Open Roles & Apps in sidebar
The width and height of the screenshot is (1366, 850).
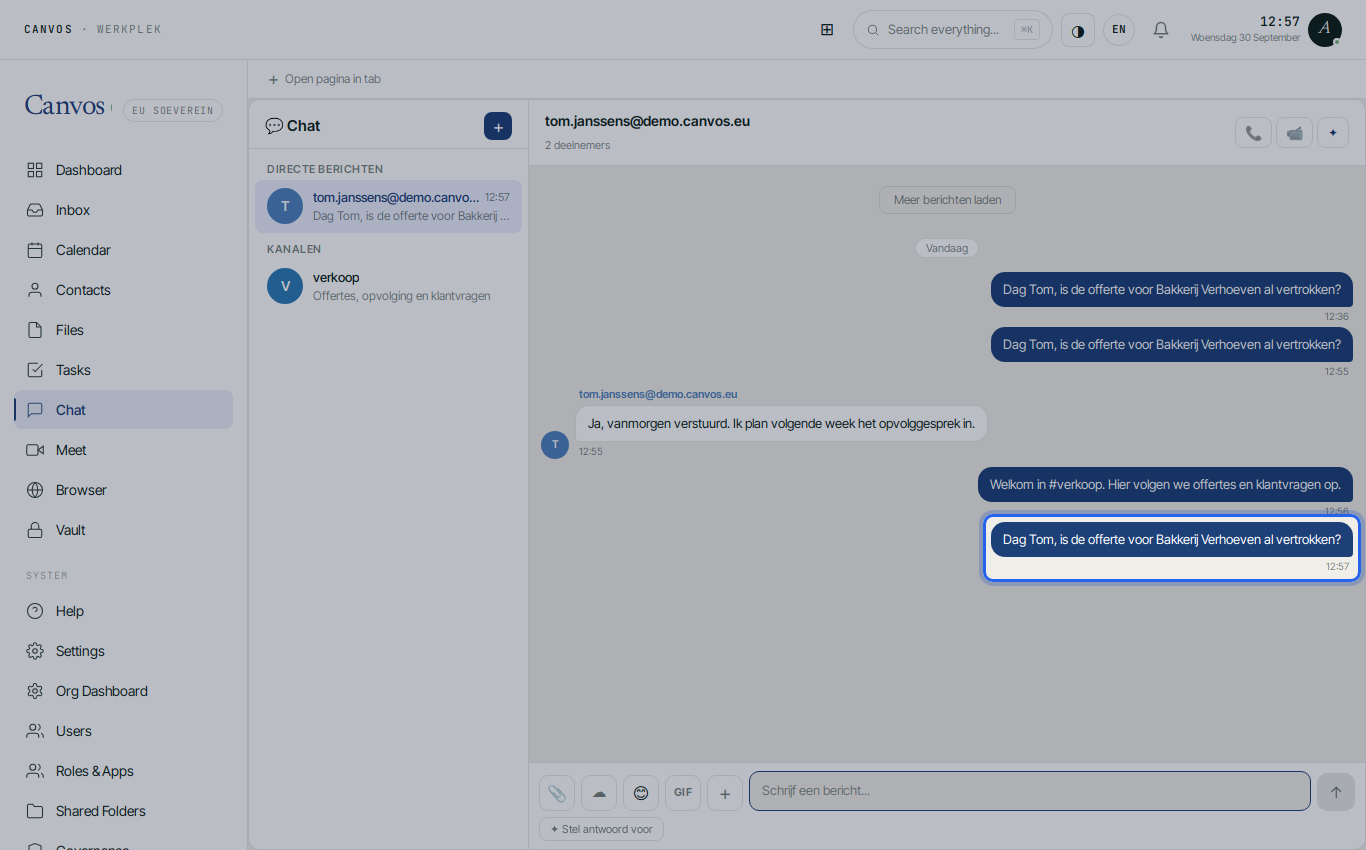[123, 771]
